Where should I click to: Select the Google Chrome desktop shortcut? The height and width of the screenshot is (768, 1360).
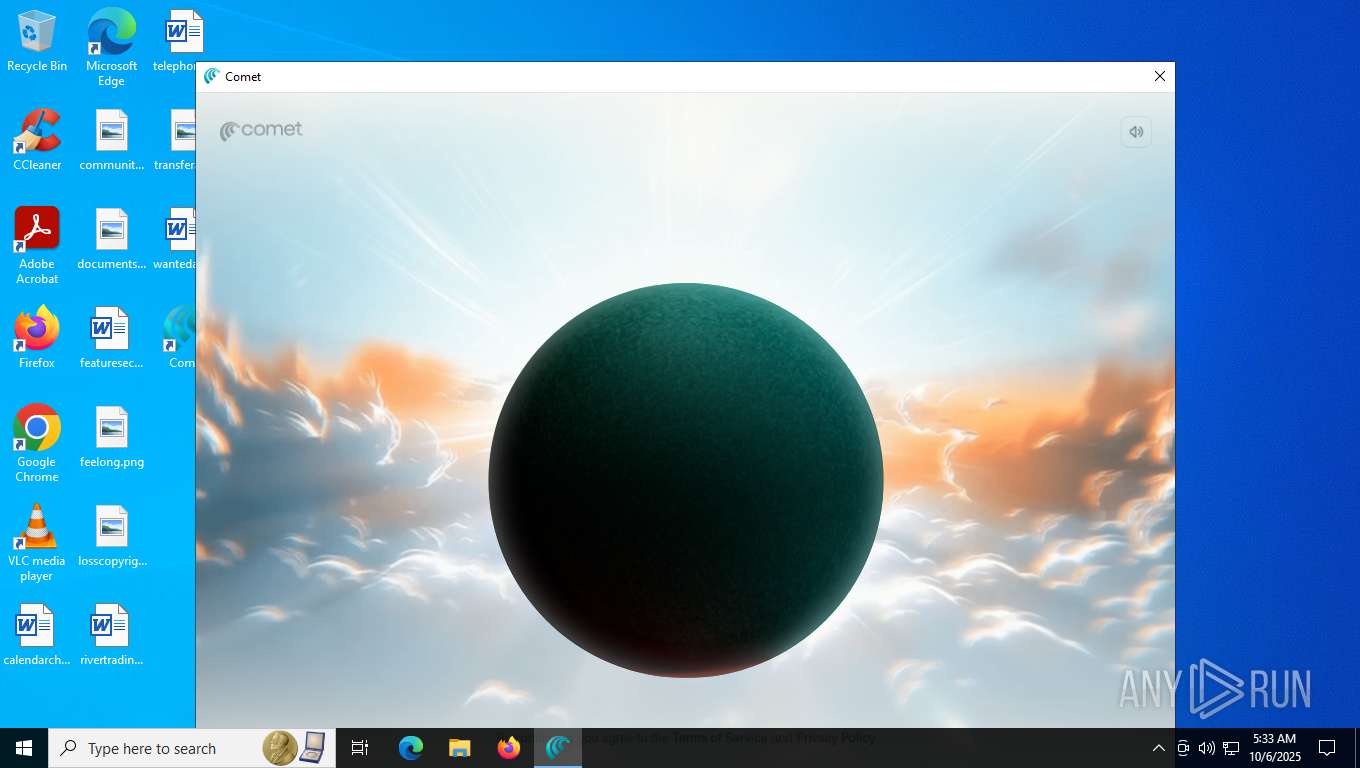point(37,444)
